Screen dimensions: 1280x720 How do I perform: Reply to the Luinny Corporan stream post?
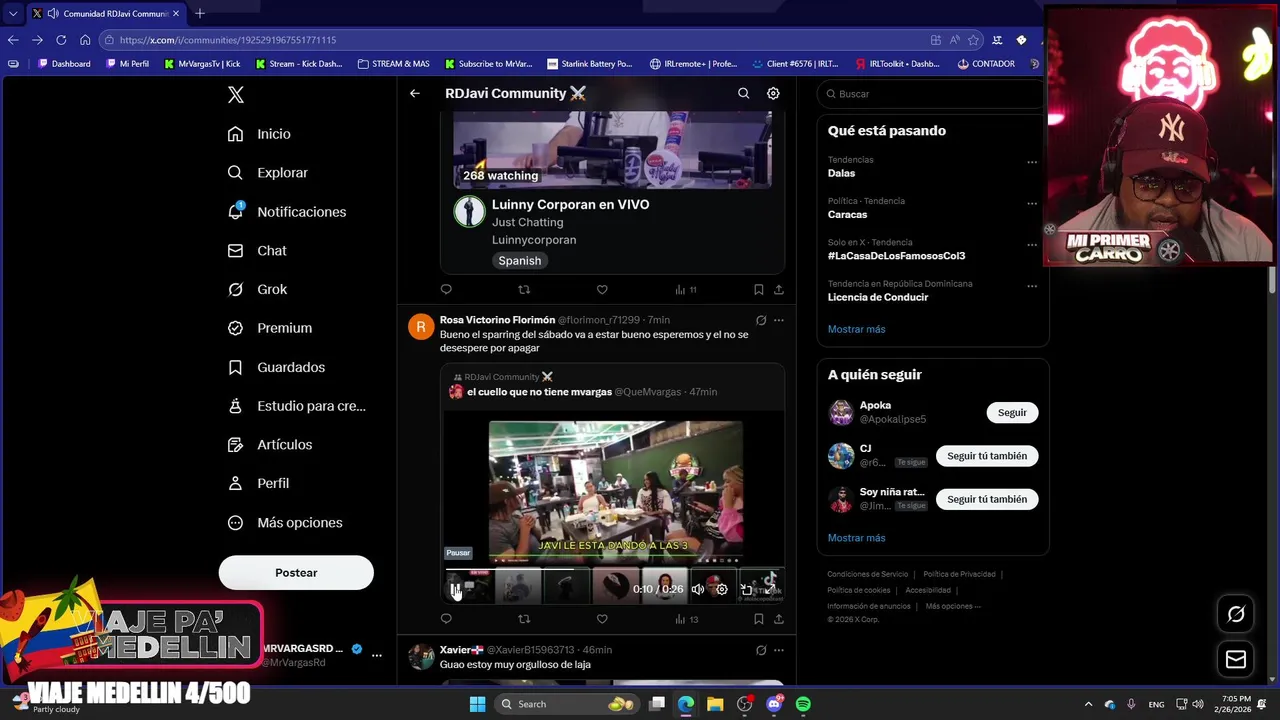pyautogui.click(x=446, y=290)
